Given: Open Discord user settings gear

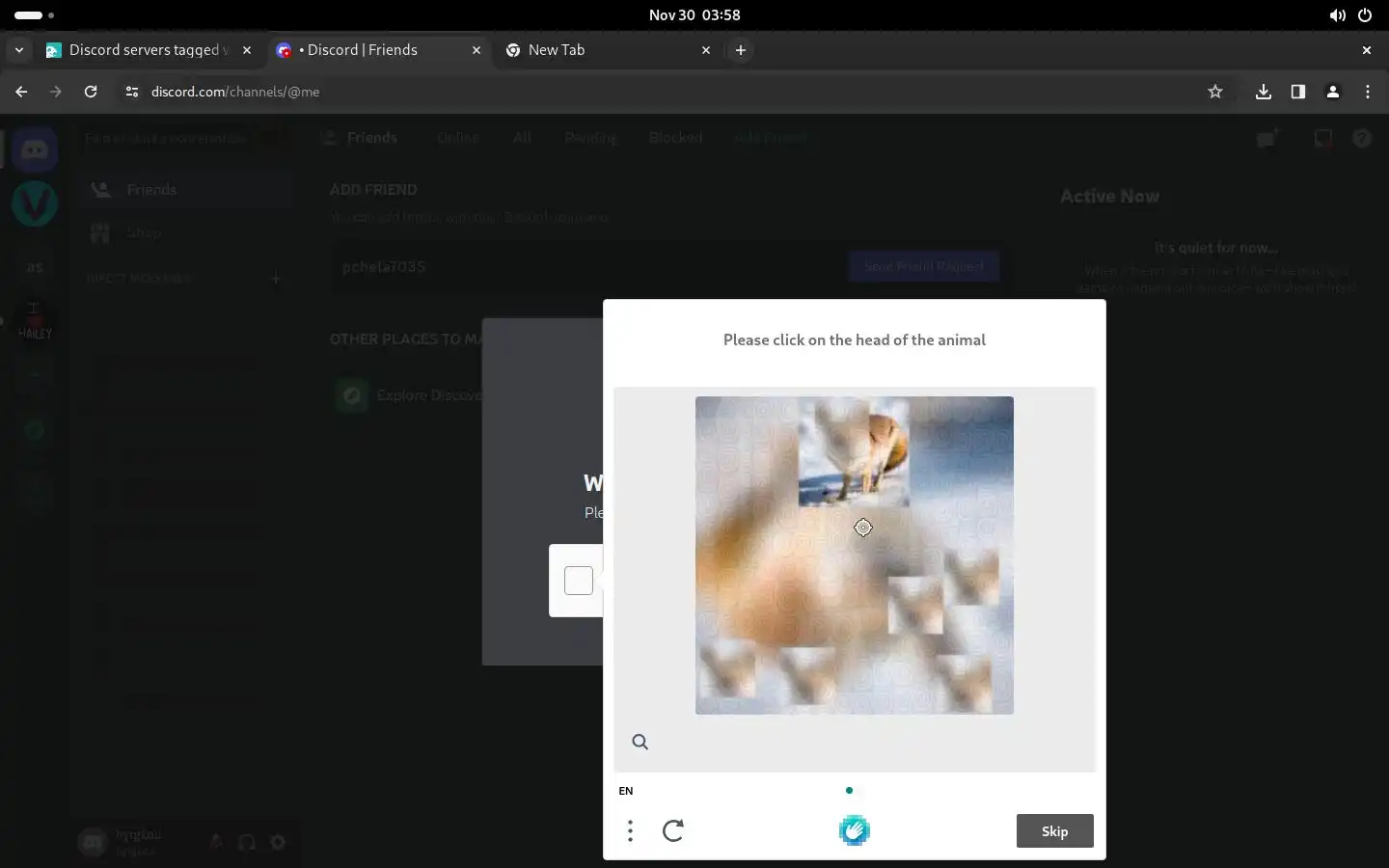Looking at the screenshot, I should coord(278,842).
